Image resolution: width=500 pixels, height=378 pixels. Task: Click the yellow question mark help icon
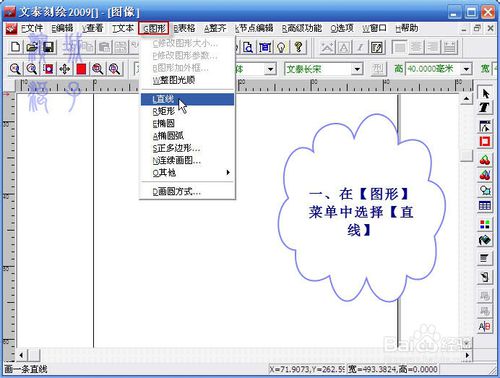click(299, 47)
